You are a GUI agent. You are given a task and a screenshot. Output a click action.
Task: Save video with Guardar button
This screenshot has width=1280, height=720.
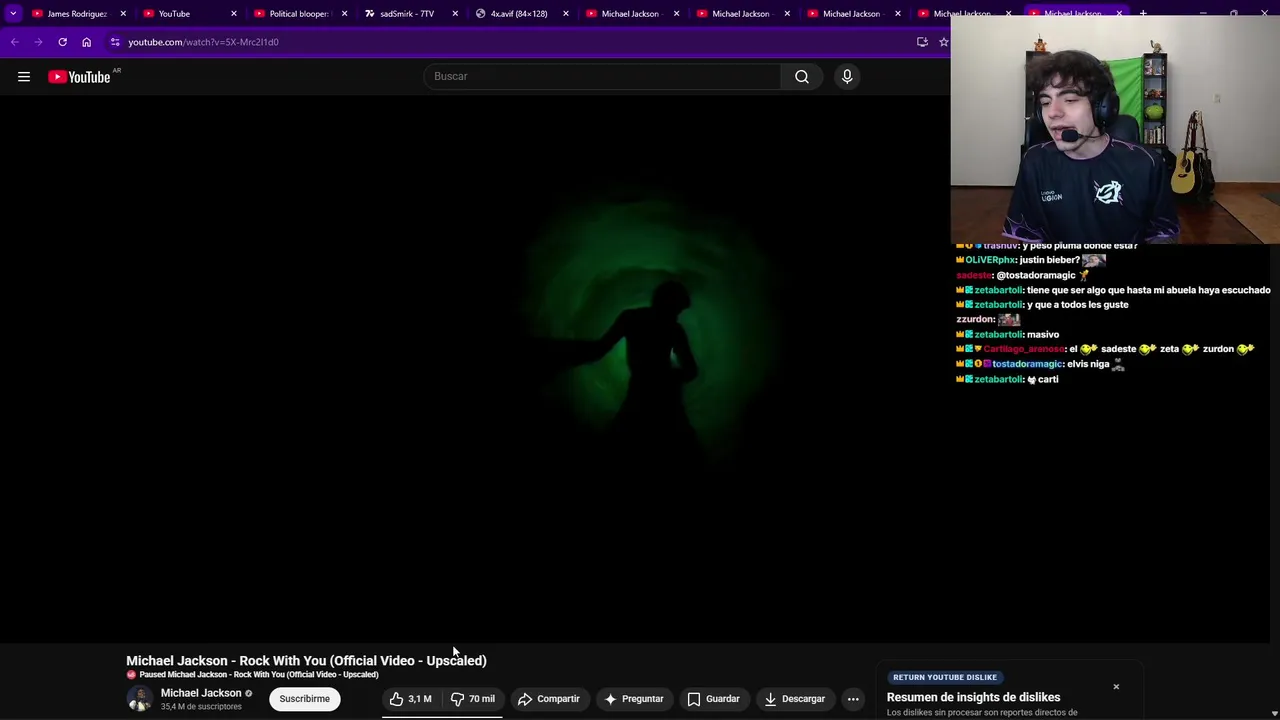(714, 699)
